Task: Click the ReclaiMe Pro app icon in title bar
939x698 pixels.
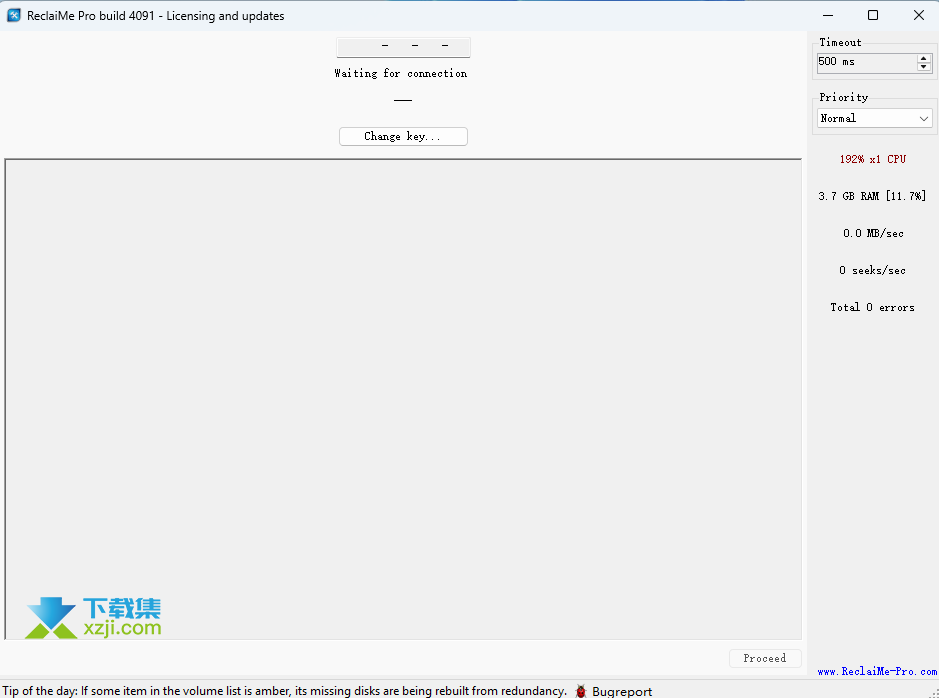Action: pyautogui.click(x=14, y=16)
